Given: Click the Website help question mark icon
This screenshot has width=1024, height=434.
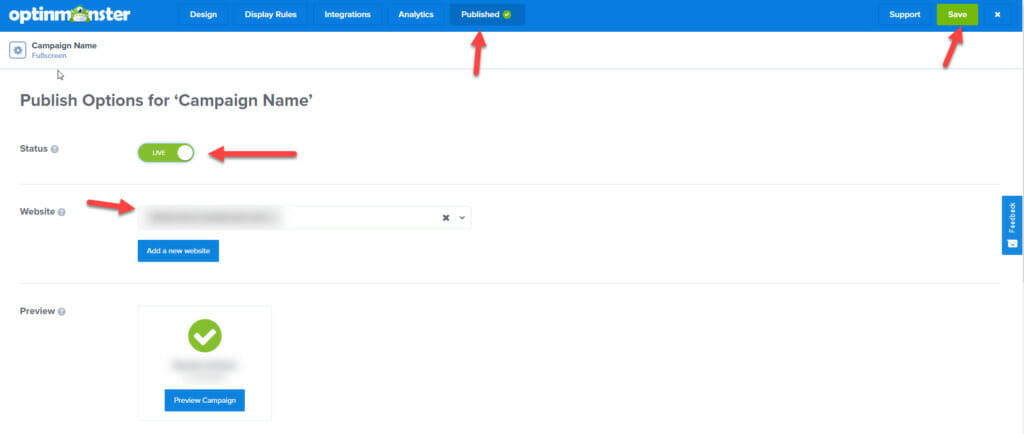Looking at the screenshot, I should pyautogui.click(x=61, y=212).
